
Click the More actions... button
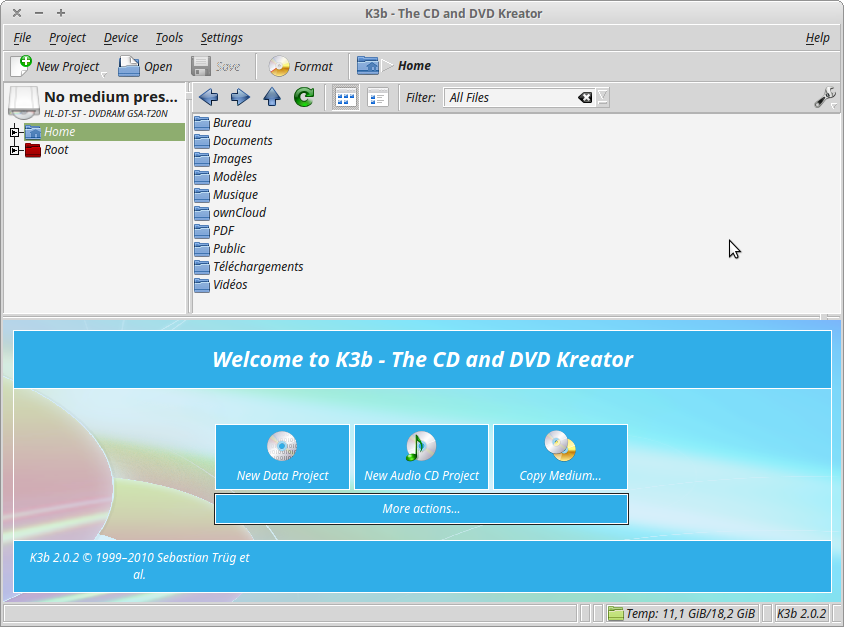421,509
